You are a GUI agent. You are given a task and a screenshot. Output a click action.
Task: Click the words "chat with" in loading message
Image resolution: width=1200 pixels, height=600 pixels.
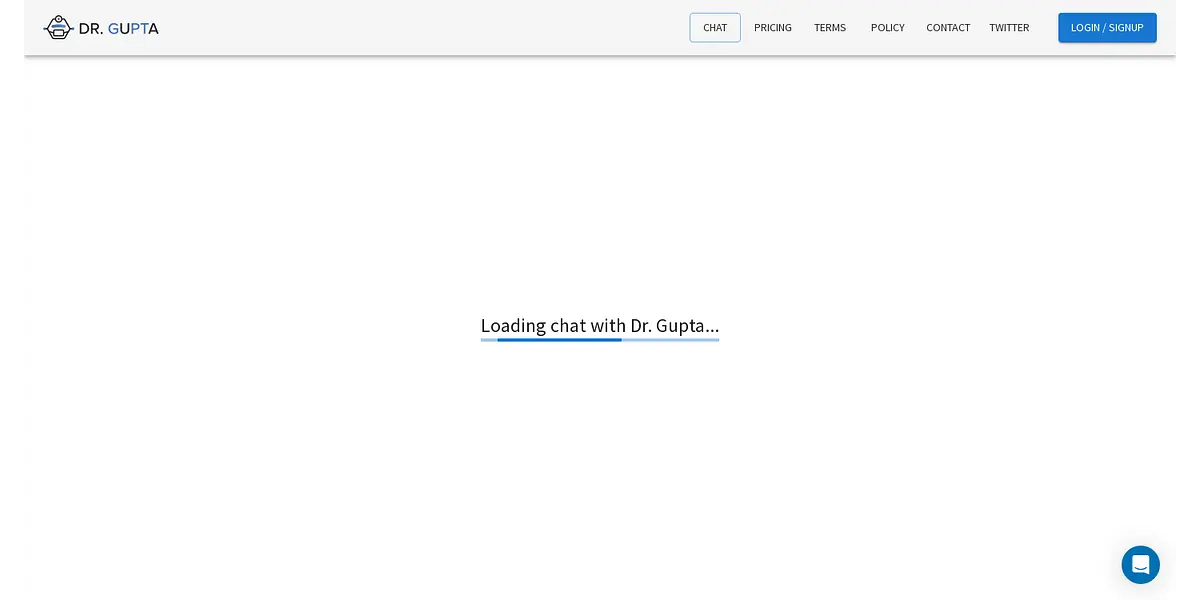point(588,326)
